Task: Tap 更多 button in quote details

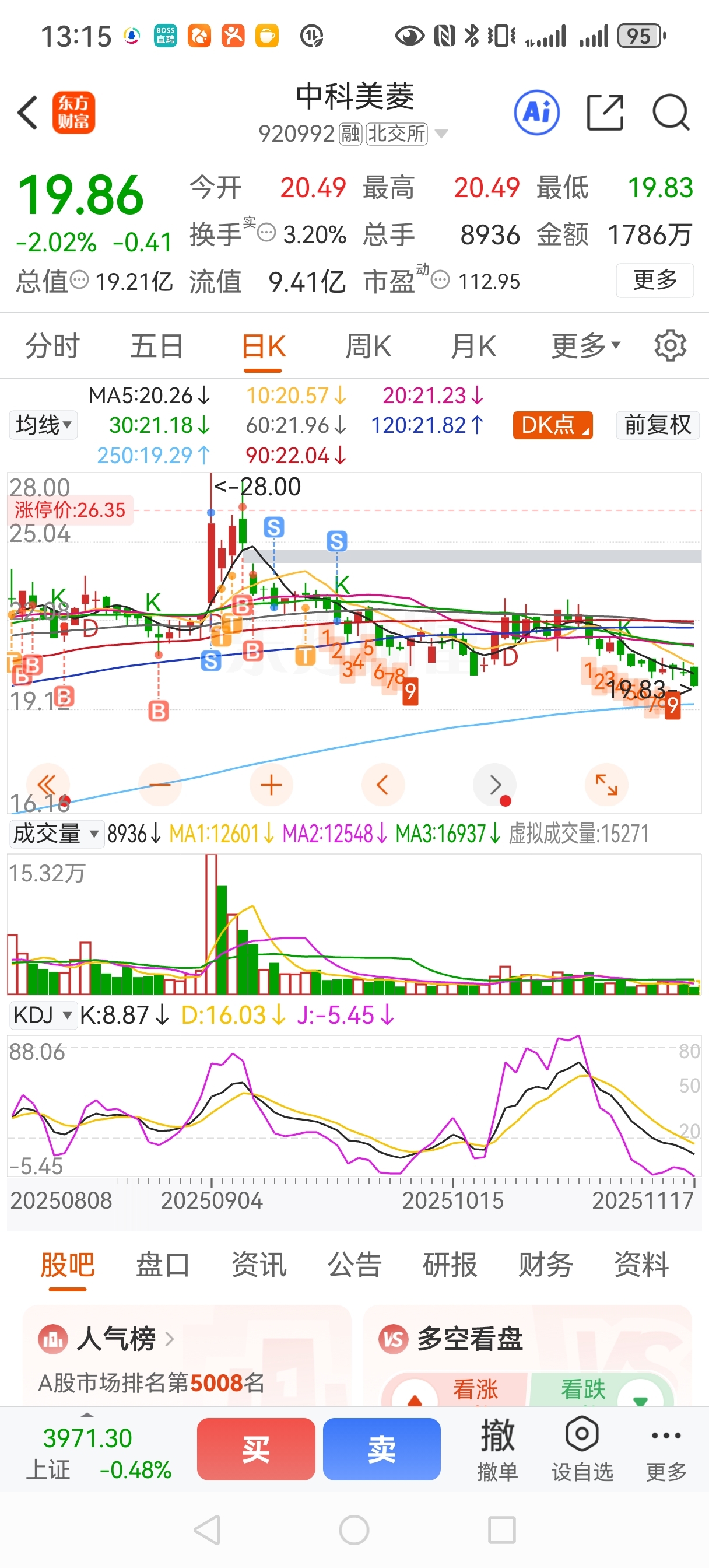Action: pyautogui.click(x=655, y=280)
